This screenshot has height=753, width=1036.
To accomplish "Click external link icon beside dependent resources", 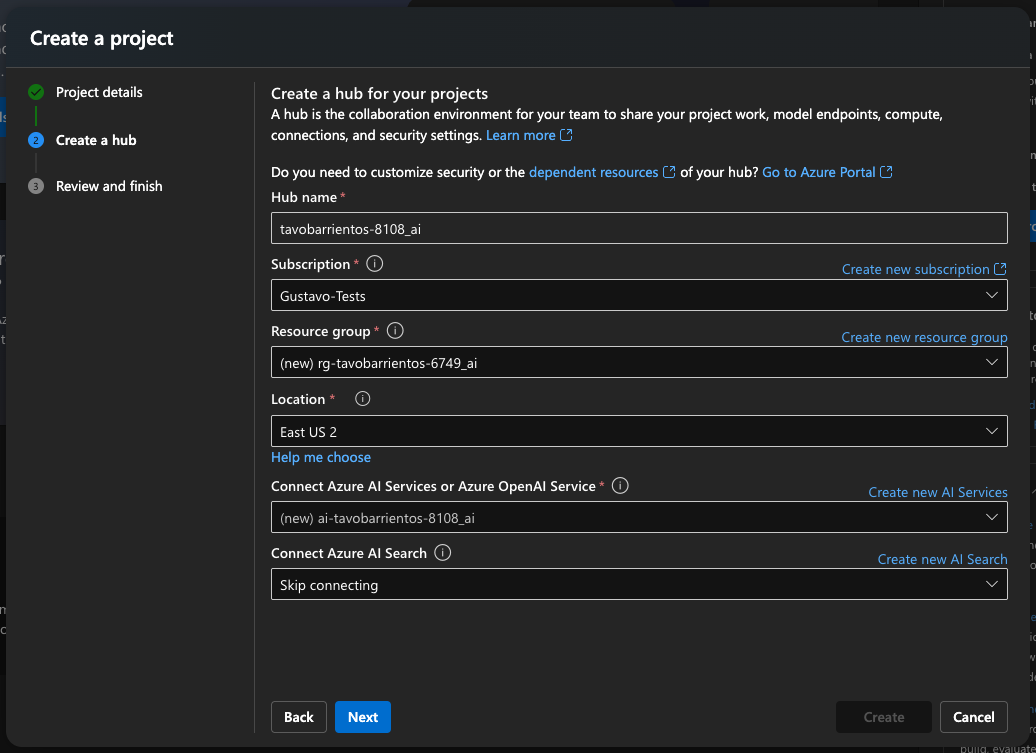I will [669, 172].
